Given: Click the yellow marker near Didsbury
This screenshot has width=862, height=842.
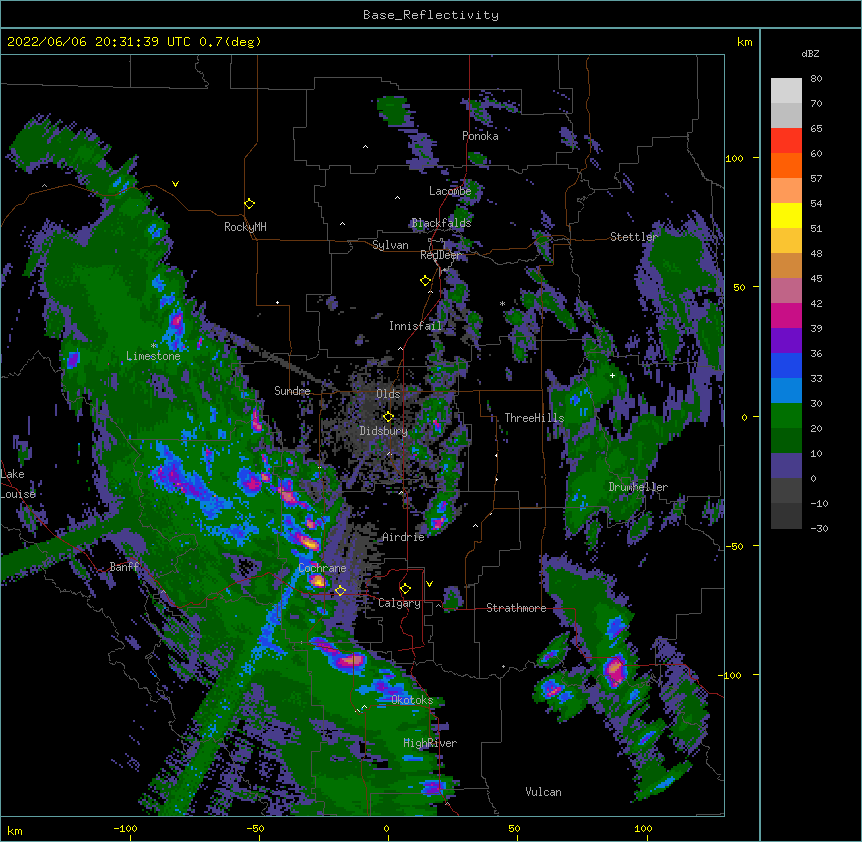Looking at the screenshot, I should point(388,416).
